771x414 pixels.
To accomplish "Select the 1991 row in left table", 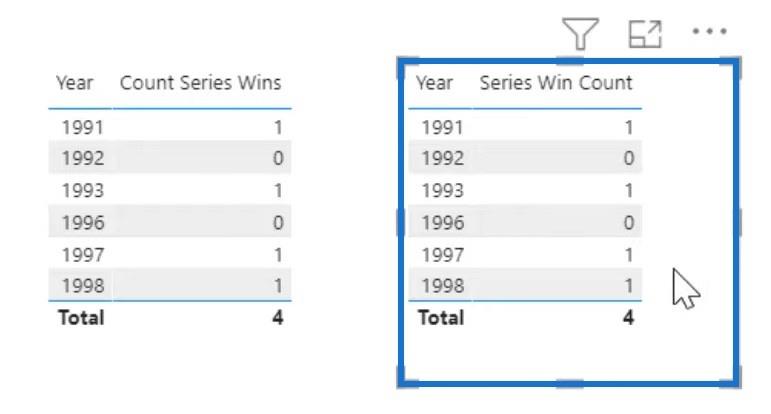I will point(170,127).
